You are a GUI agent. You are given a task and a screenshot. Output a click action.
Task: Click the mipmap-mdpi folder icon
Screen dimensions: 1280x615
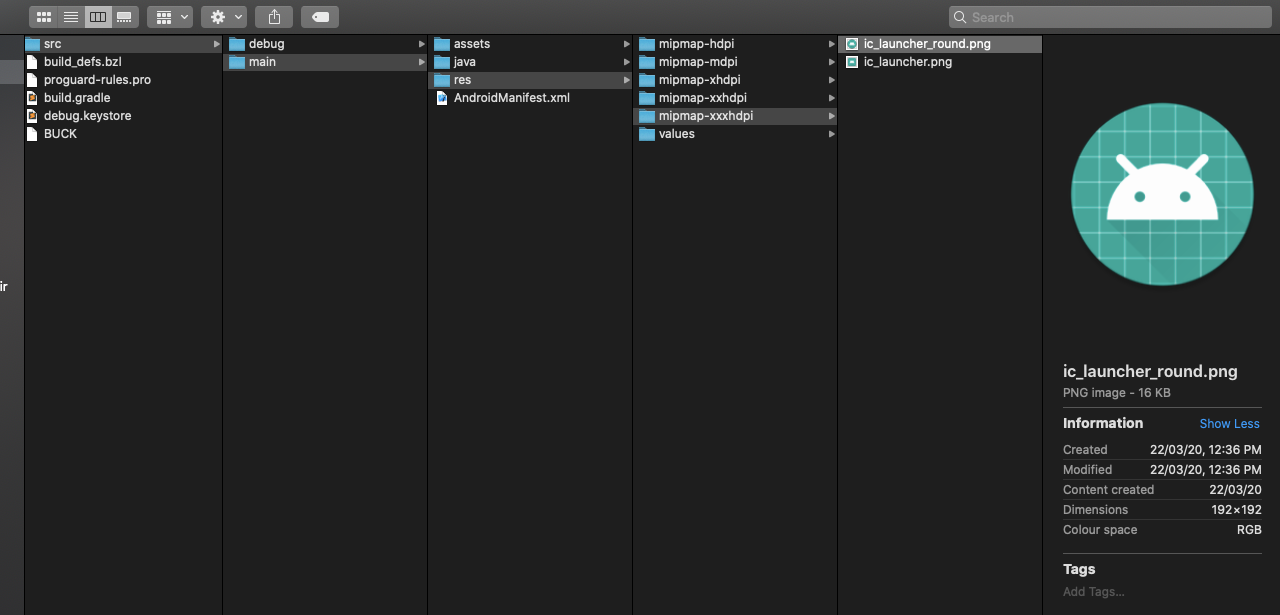(647, 62)
